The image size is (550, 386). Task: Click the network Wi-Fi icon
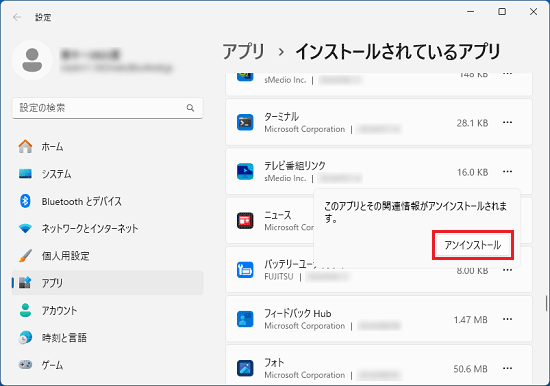click(x=25, y=229)
